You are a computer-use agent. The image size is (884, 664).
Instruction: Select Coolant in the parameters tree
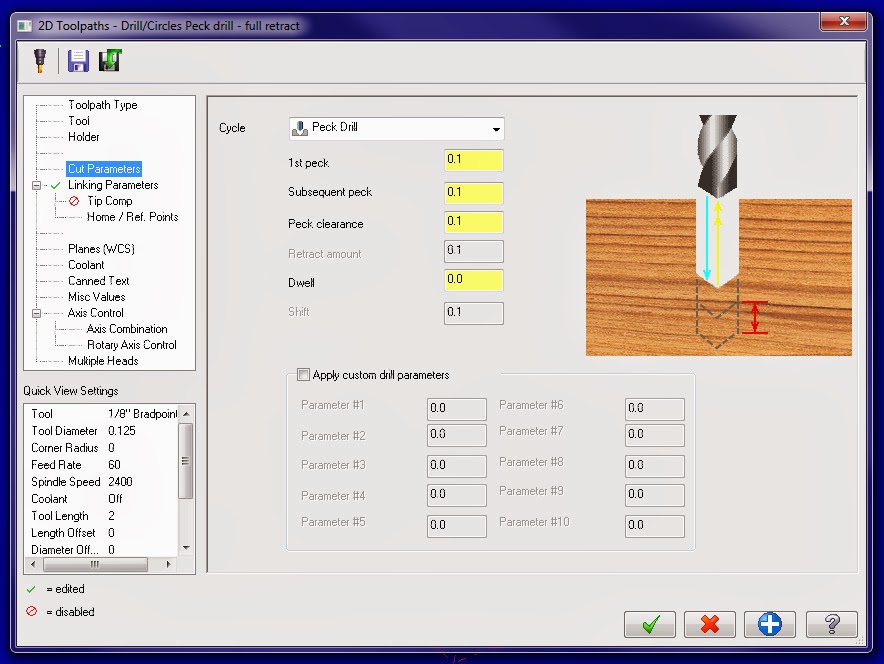[85, 264]
